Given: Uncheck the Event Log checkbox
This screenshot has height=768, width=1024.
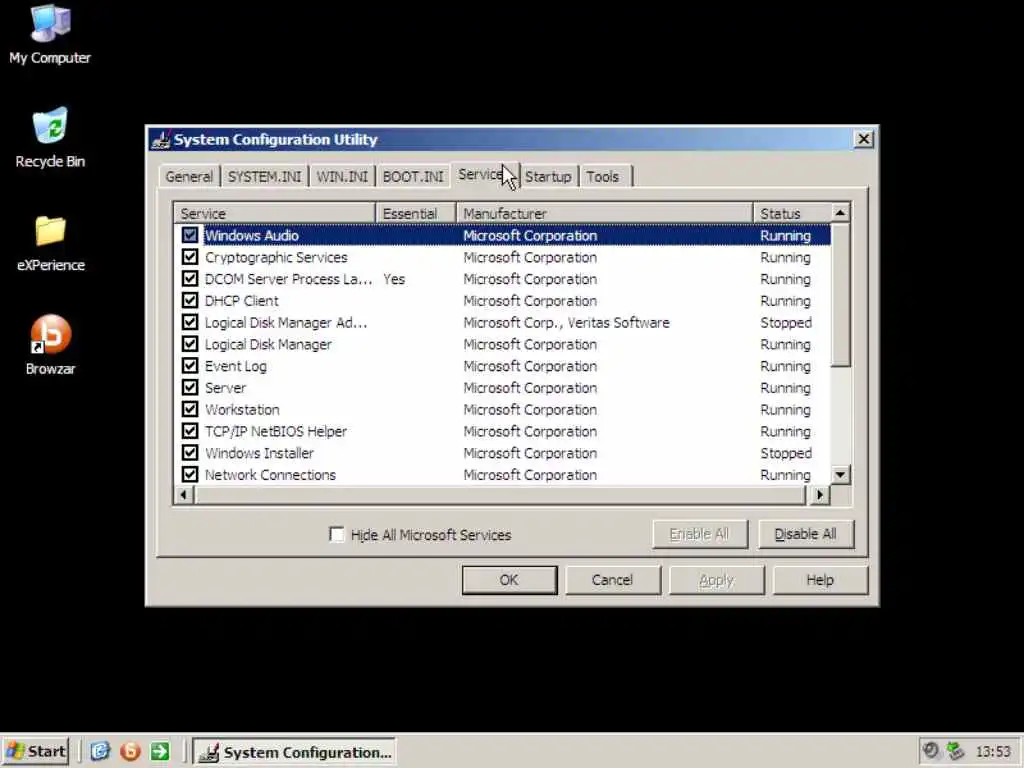Looking at the screenshot, I should coord(190,366).
